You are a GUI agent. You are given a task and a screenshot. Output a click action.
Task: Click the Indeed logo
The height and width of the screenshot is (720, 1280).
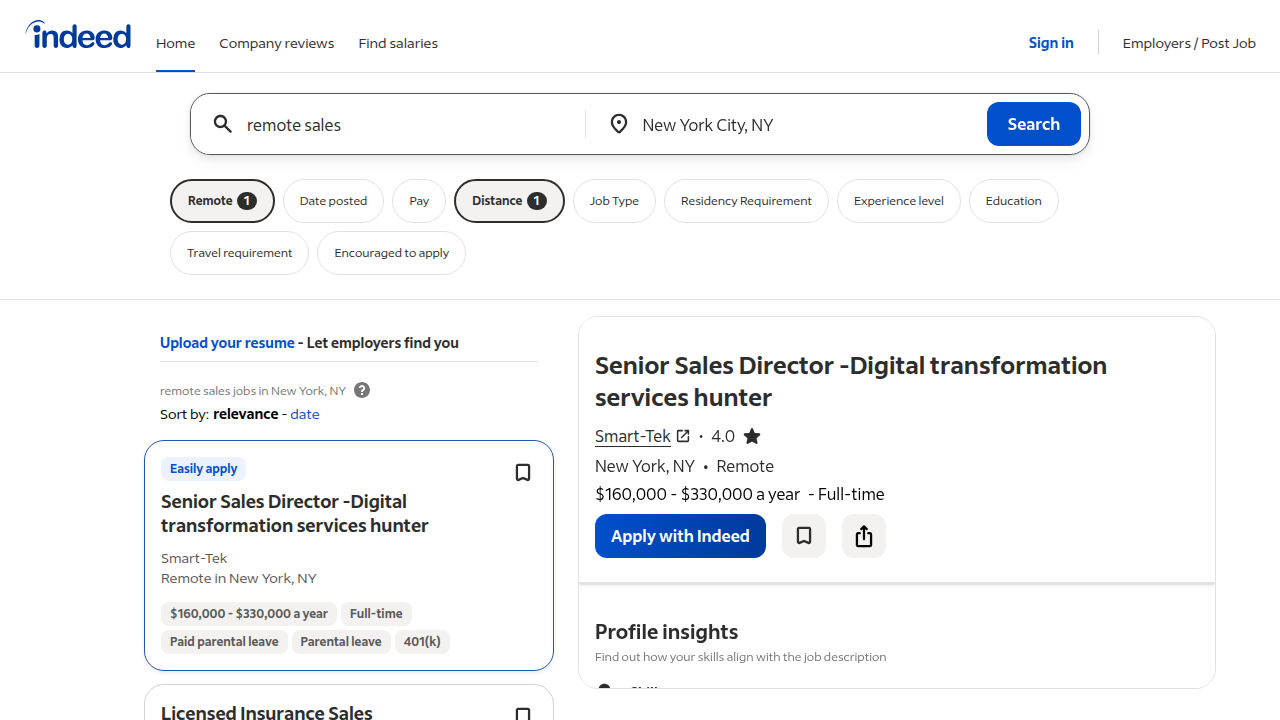[x=78, y=36]
